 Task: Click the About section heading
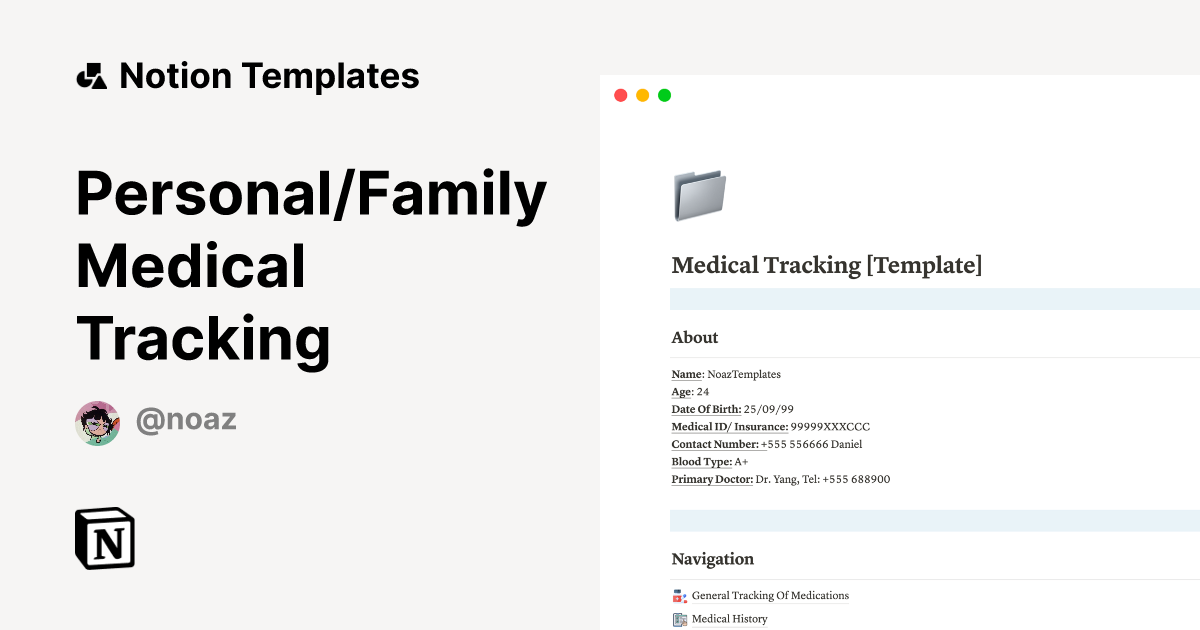pyautogui.click(x=694, y=337)
